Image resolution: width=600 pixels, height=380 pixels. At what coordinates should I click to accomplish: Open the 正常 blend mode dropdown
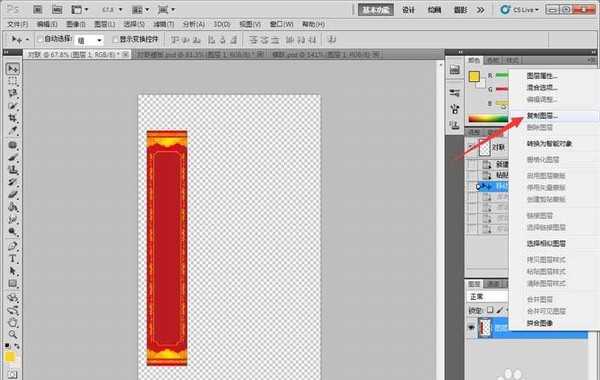(x=488, y=297)
